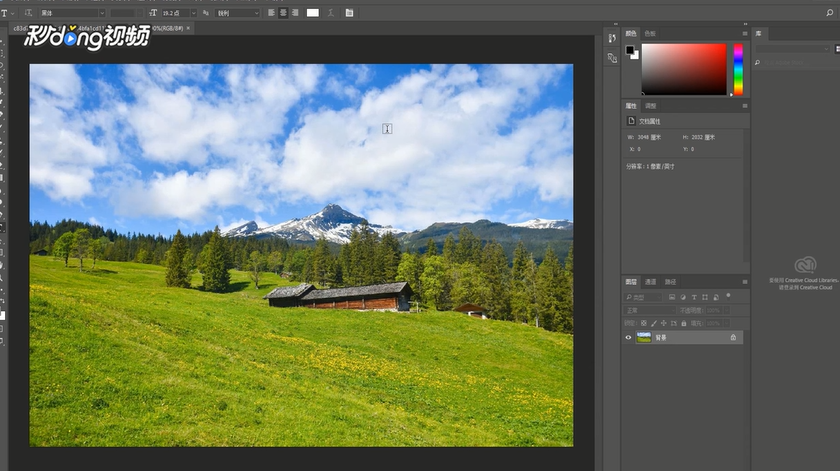The height and width of the screenshot is (471, 840).
Task: Open the anti-aliasing method dropdown
Action: point(237,13)
